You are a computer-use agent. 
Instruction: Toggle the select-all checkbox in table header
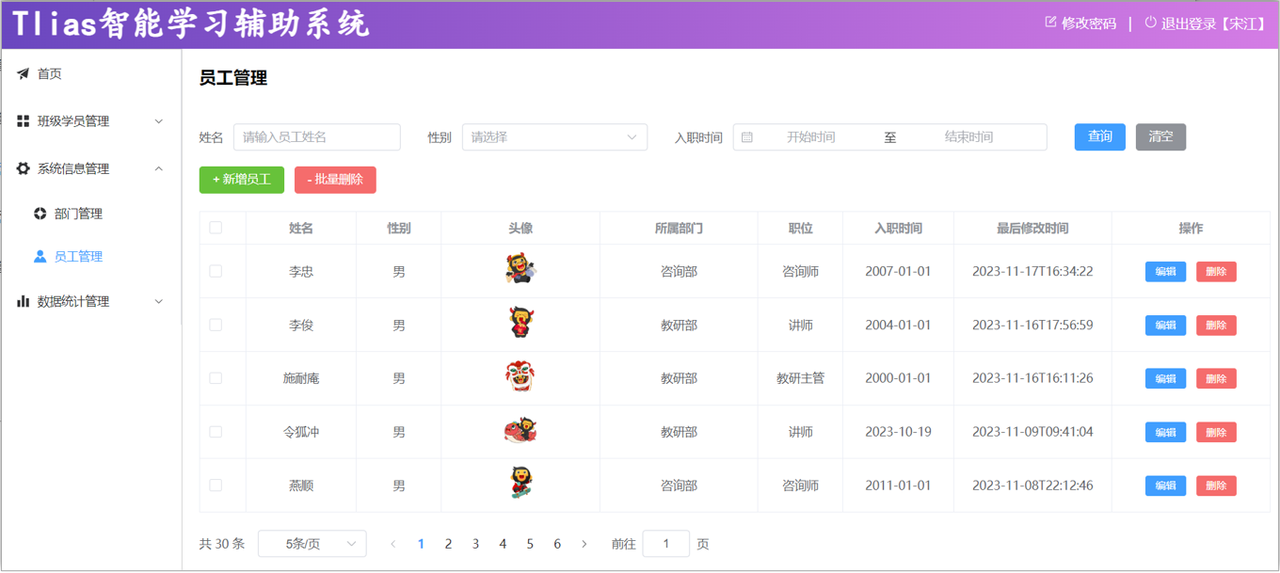pyautogui.click(x=215, y=228)
